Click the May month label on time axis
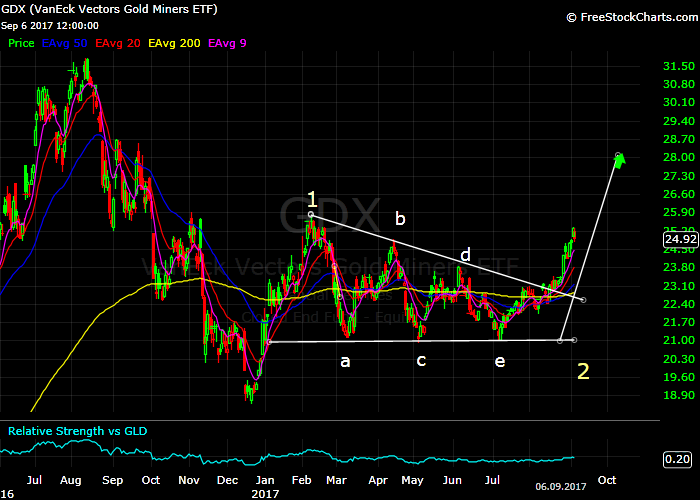The image size is (700, 500). [412, 480]
